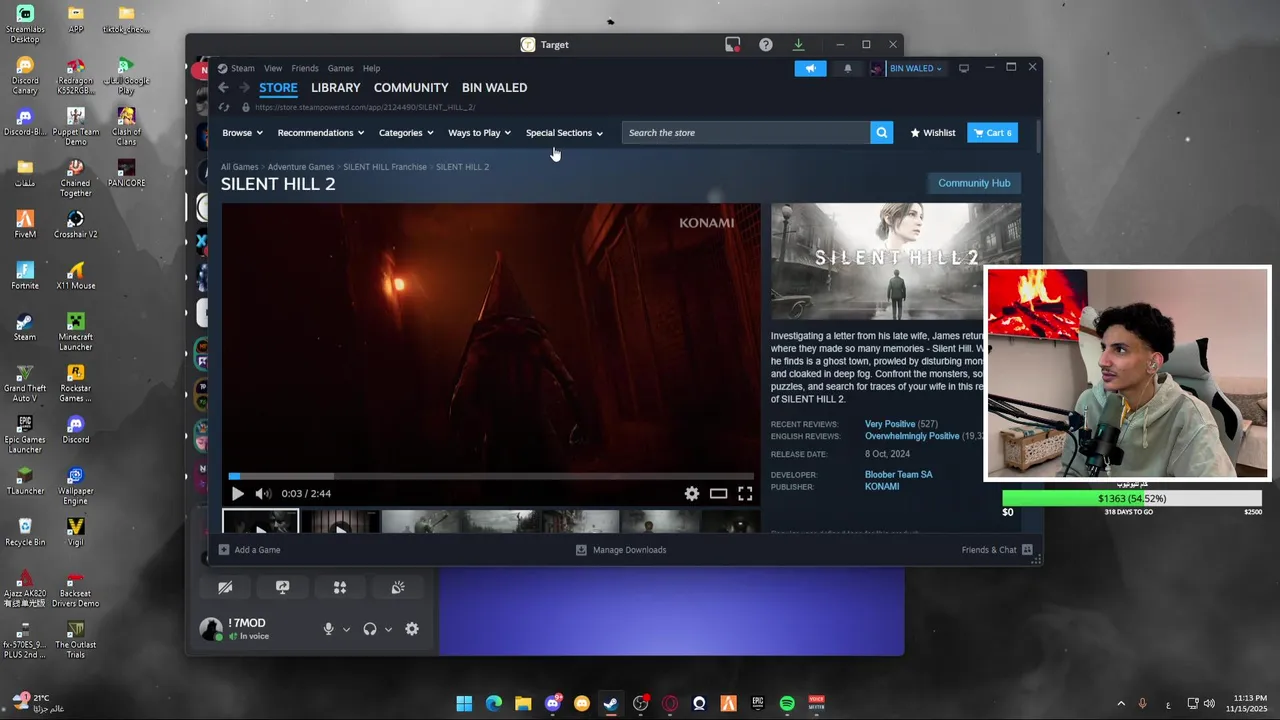
Task: Click the Steam back navigation arrow
Action: [223, 88]
